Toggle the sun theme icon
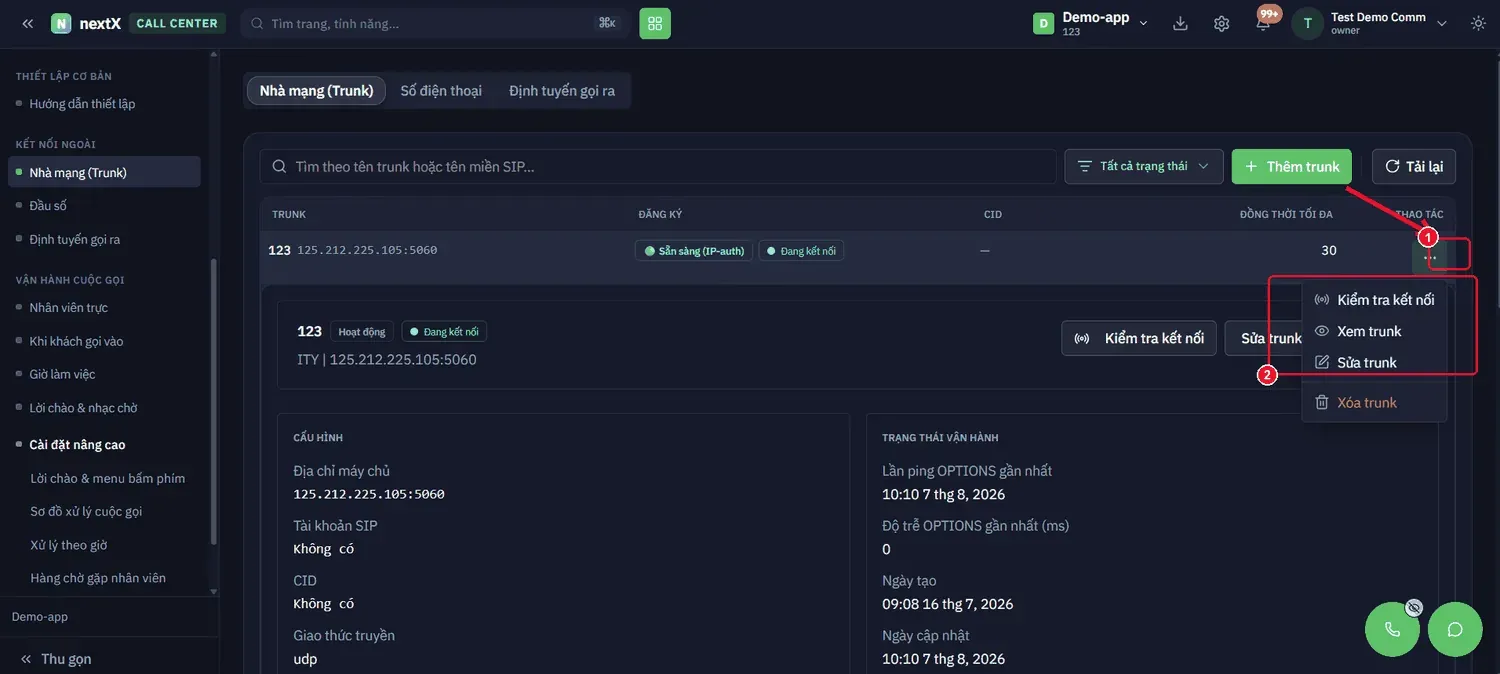Viewport: 1500px width, 674px height. [x=1478, y=23]
